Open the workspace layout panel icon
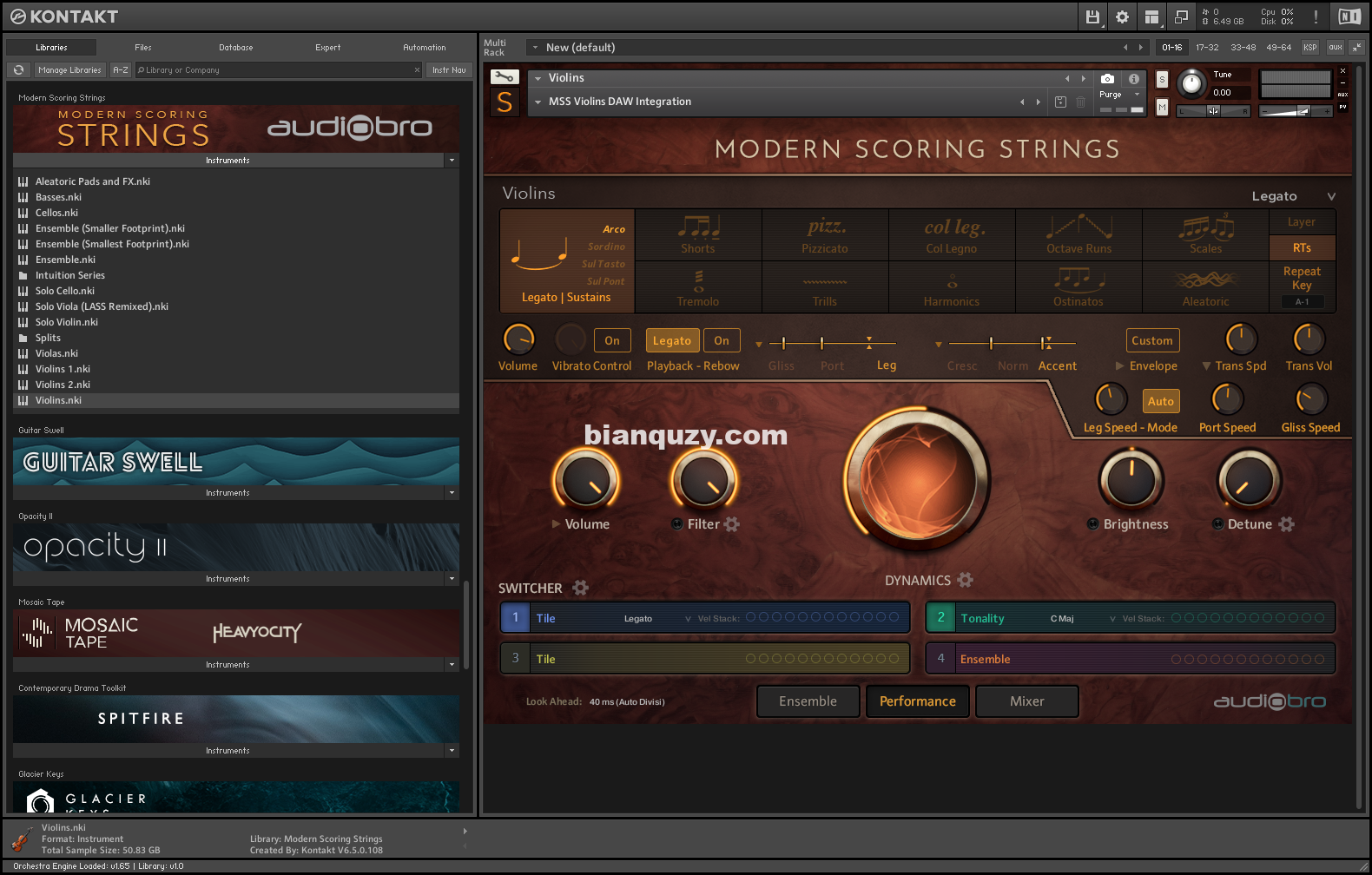1372x875 pixels. pyautogui.click(x=1151, y=16)
